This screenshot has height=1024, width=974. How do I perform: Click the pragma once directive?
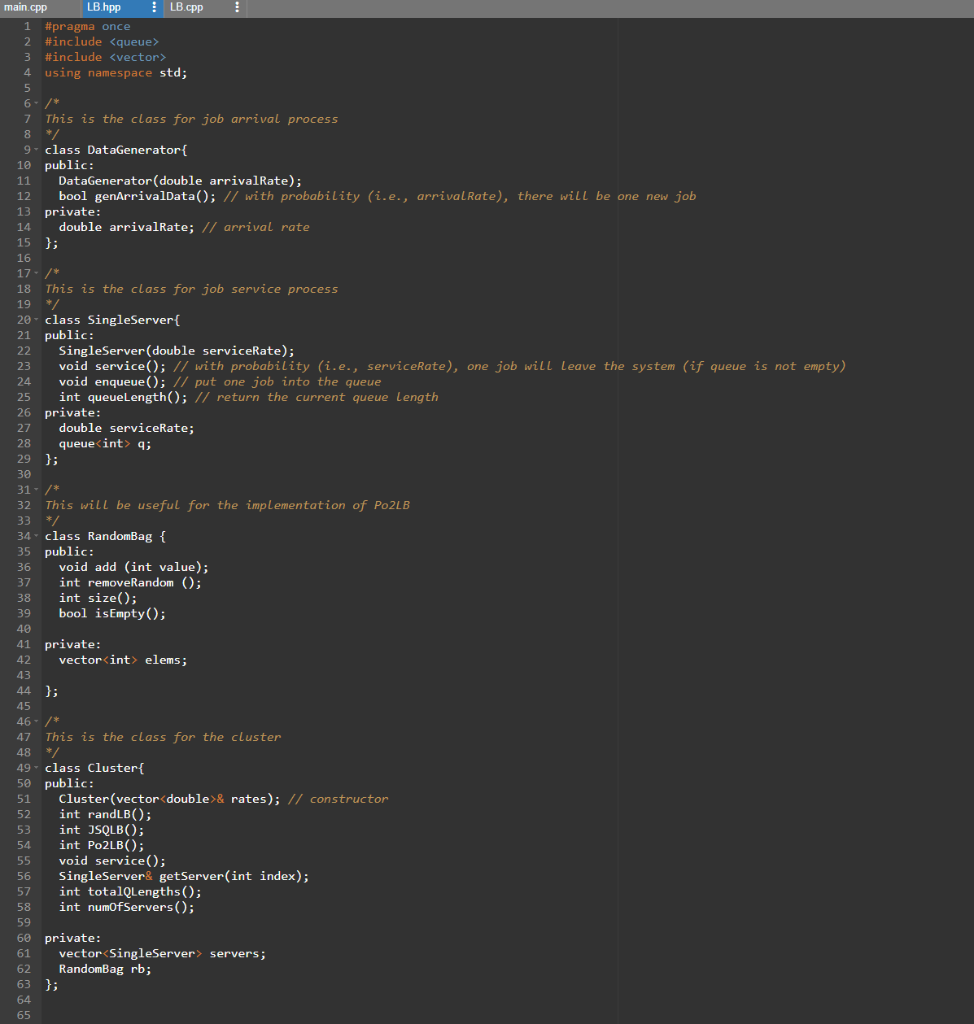tap(80, 26)
